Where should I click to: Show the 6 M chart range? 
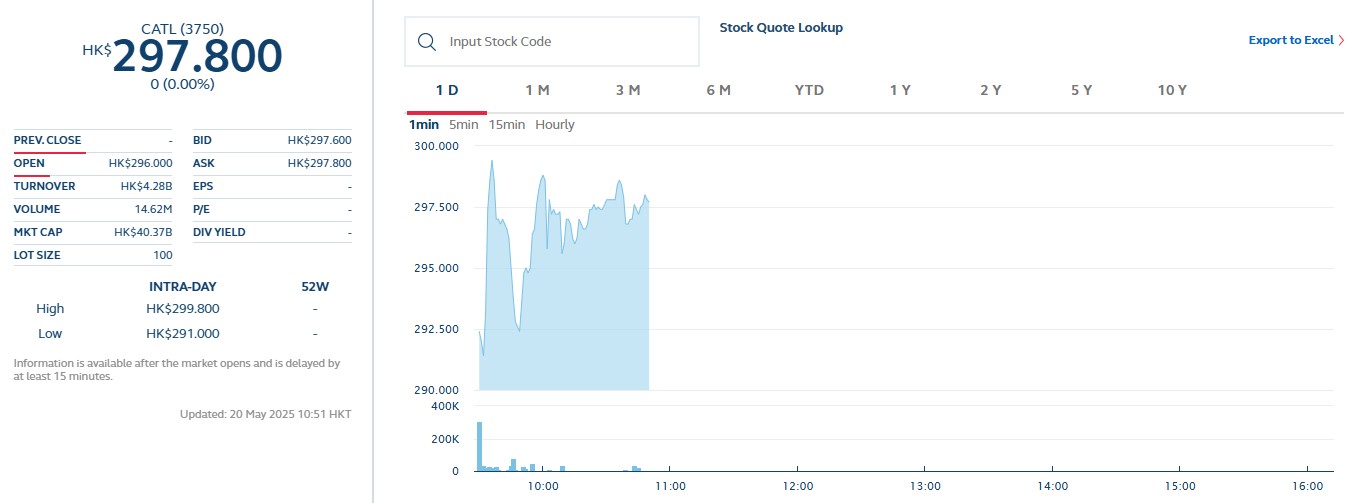click(718, 90)
